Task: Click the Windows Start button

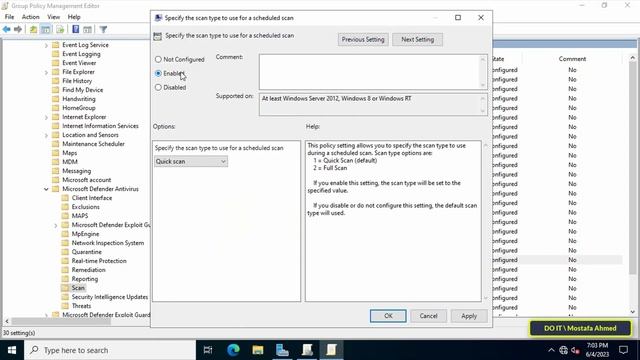Action: pos(12,350)
